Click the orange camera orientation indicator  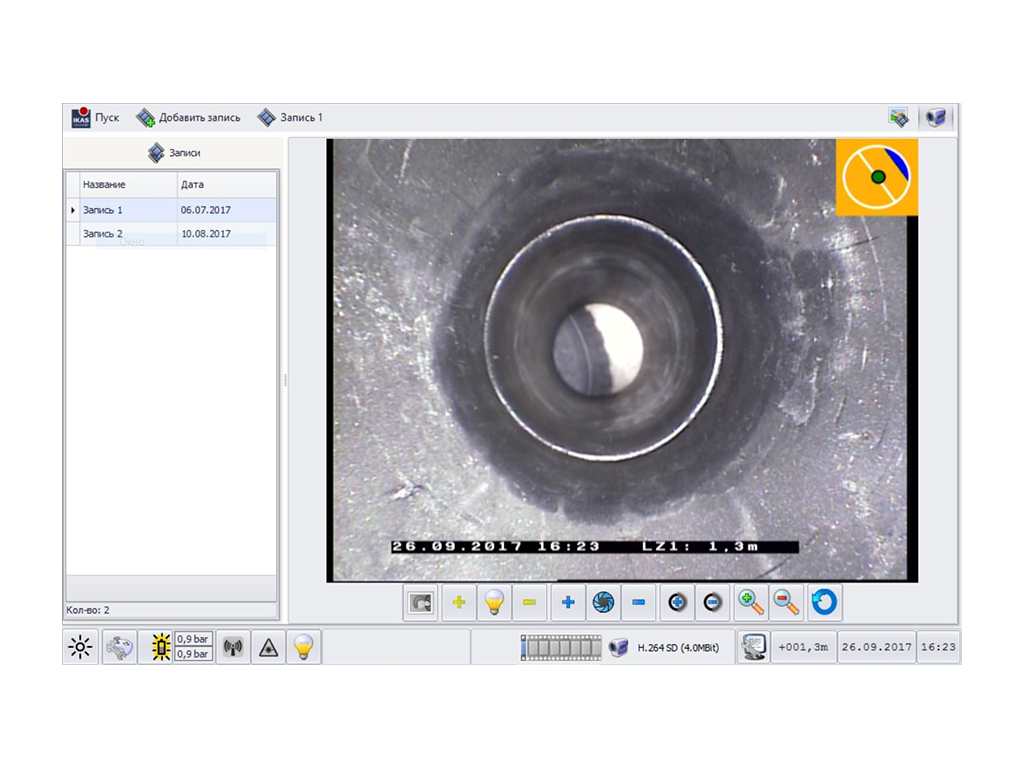pos(876,177)
